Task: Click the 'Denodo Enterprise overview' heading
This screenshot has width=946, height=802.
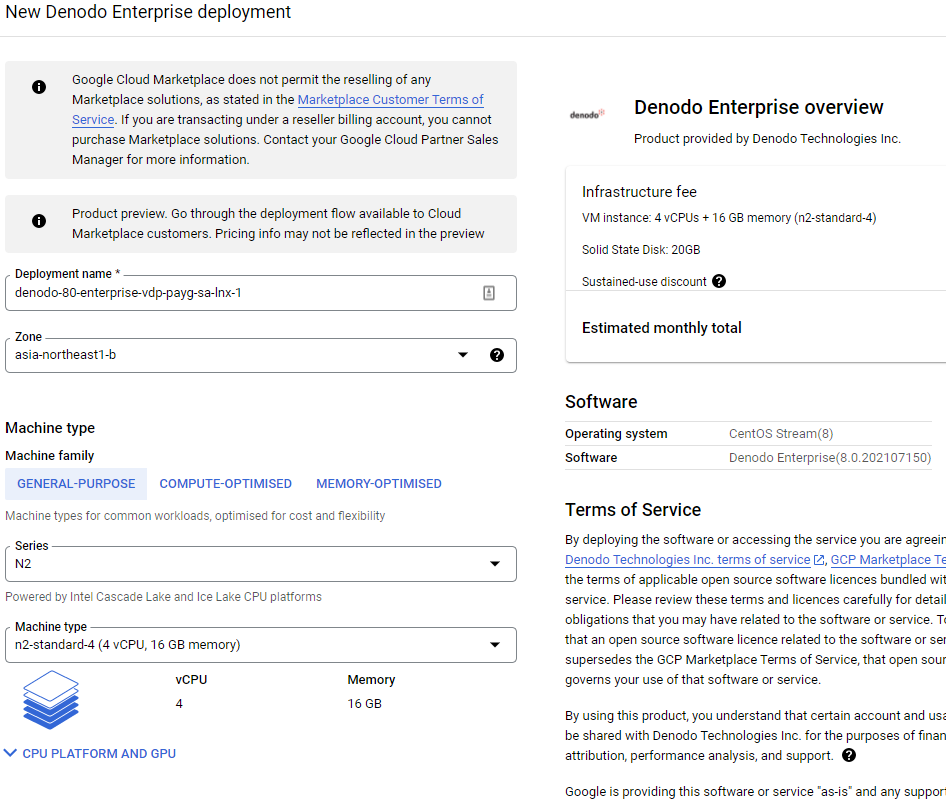Action: (x=758, y=107)
